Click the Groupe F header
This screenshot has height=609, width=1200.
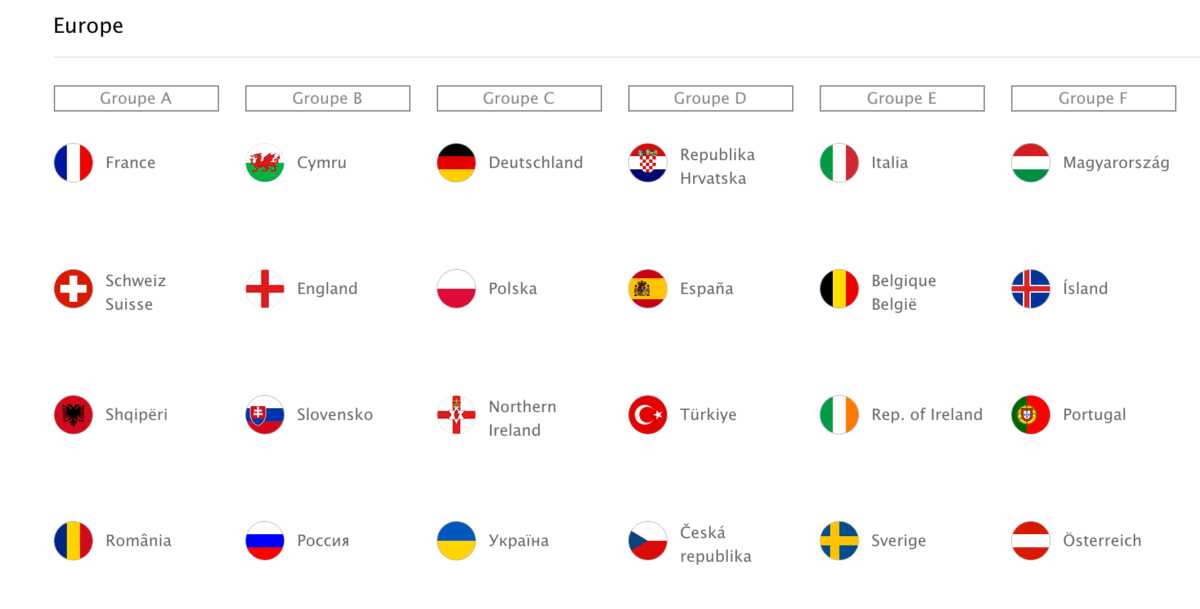[x=1093, y=98]
